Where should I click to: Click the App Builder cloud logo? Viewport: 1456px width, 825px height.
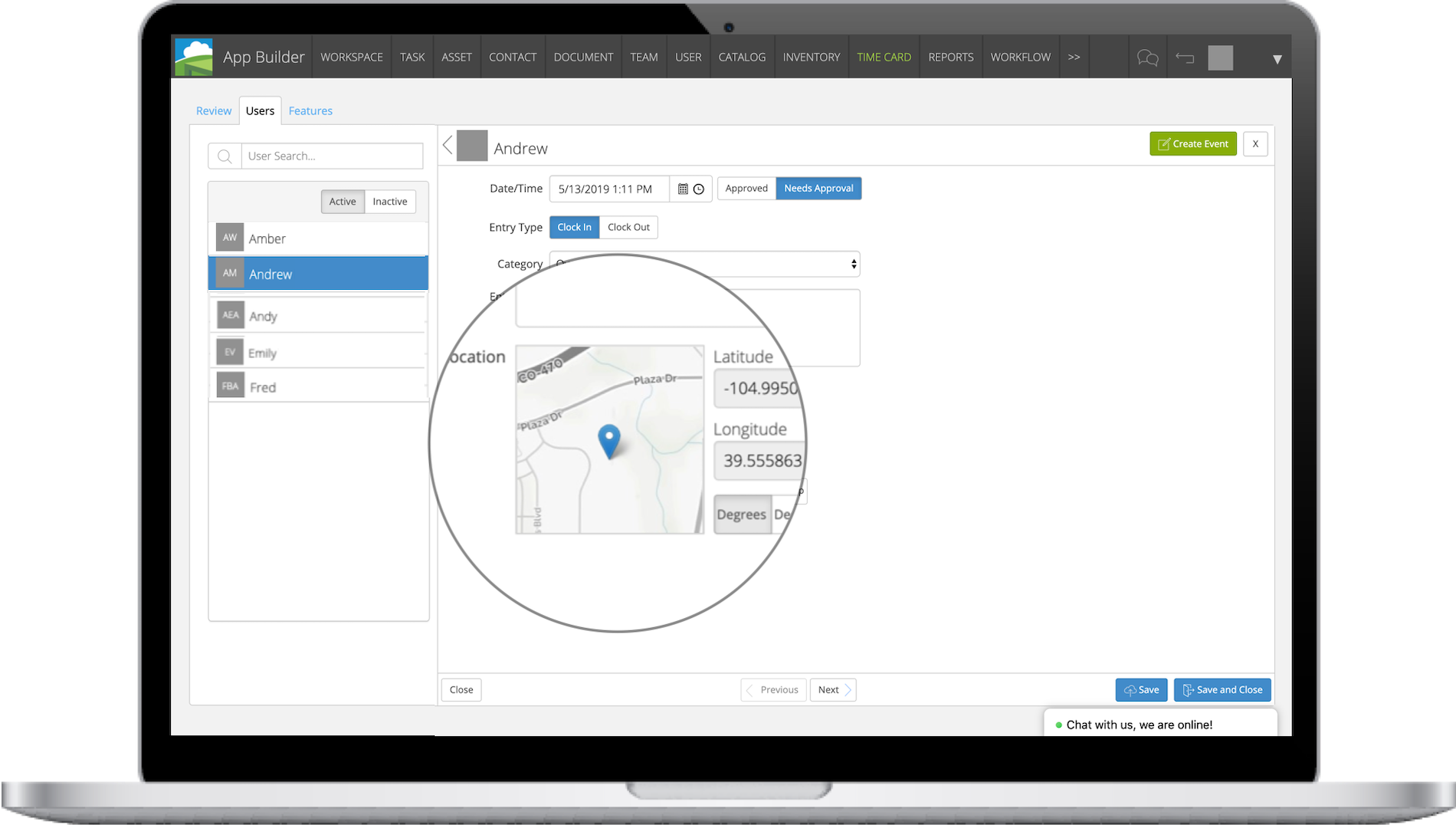(x=193, y=56)
